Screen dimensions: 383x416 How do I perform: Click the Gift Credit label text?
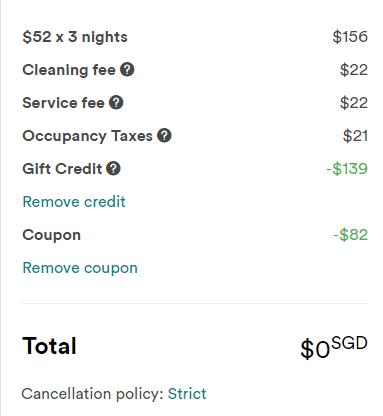click(x=62, y=169)
